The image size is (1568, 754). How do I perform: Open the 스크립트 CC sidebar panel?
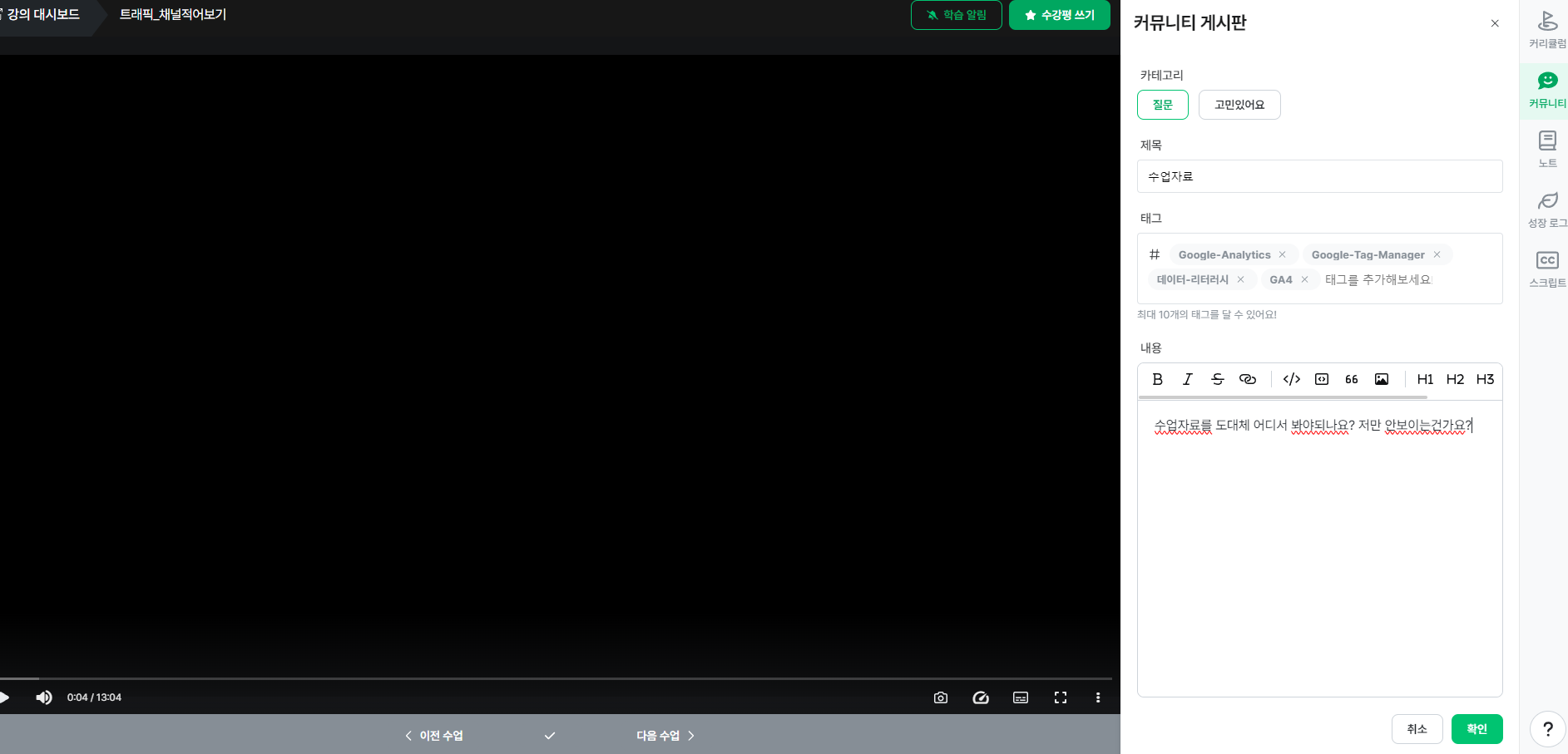pos(1547,269)
